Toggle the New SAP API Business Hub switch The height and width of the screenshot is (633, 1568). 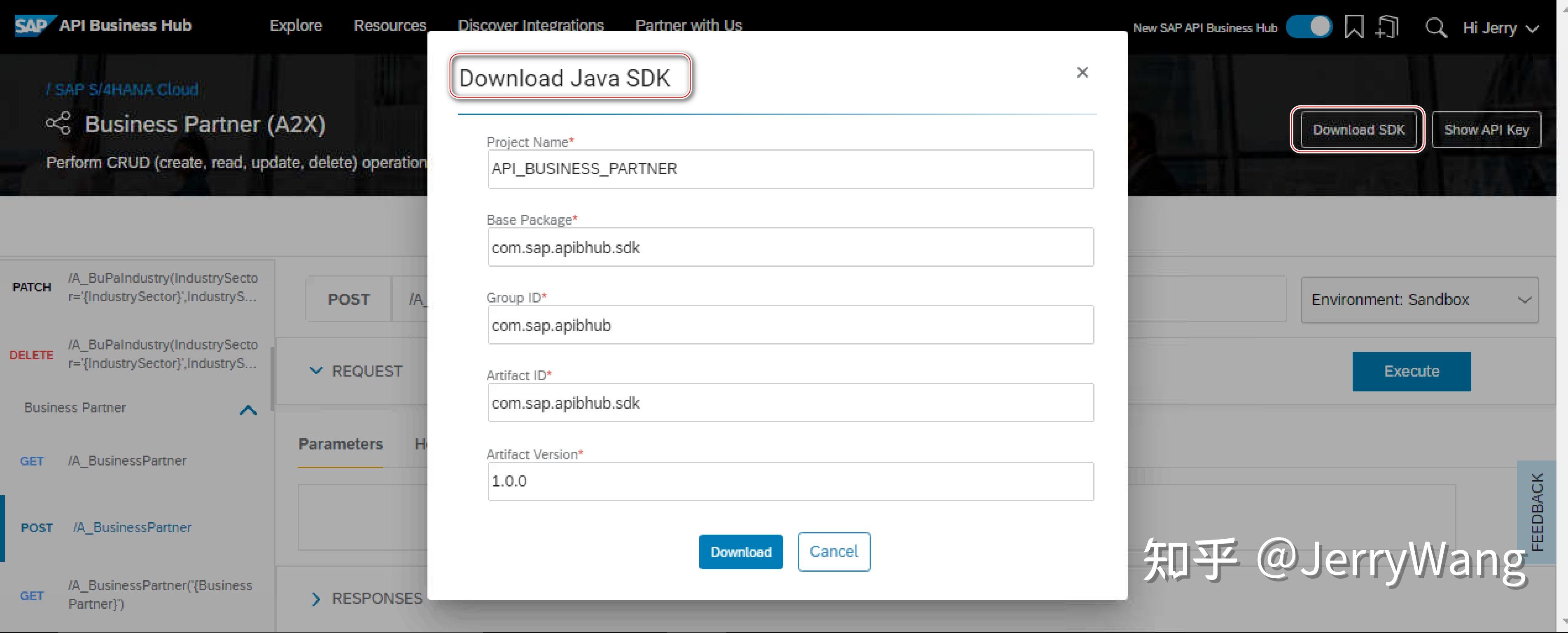coord(1309,26)
